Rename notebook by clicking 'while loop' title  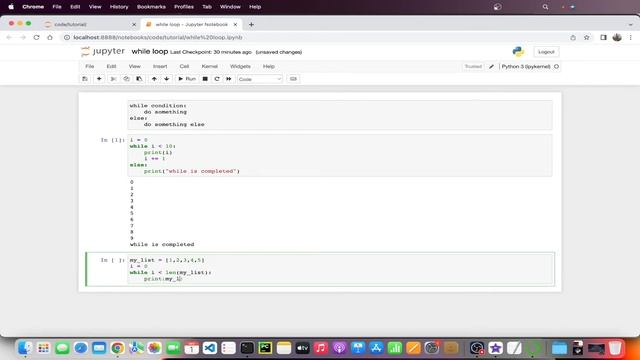click(x=149, y=51)
